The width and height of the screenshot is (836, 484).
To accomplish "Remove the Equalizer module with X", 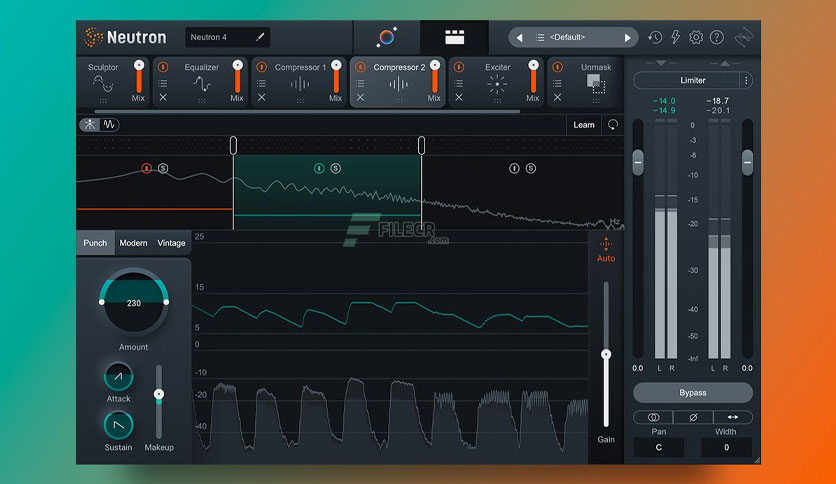I will (x=163, y=98).
